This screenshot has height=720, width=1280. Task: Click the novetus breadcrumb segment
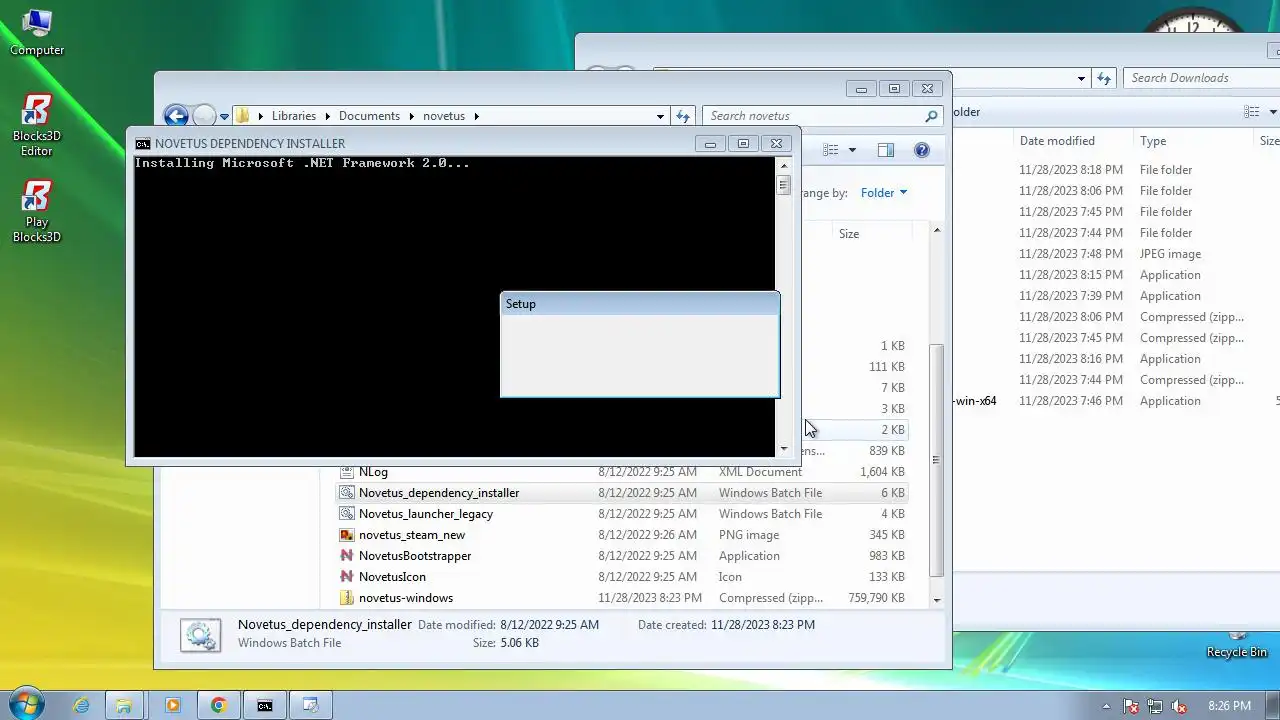[444, 116]
